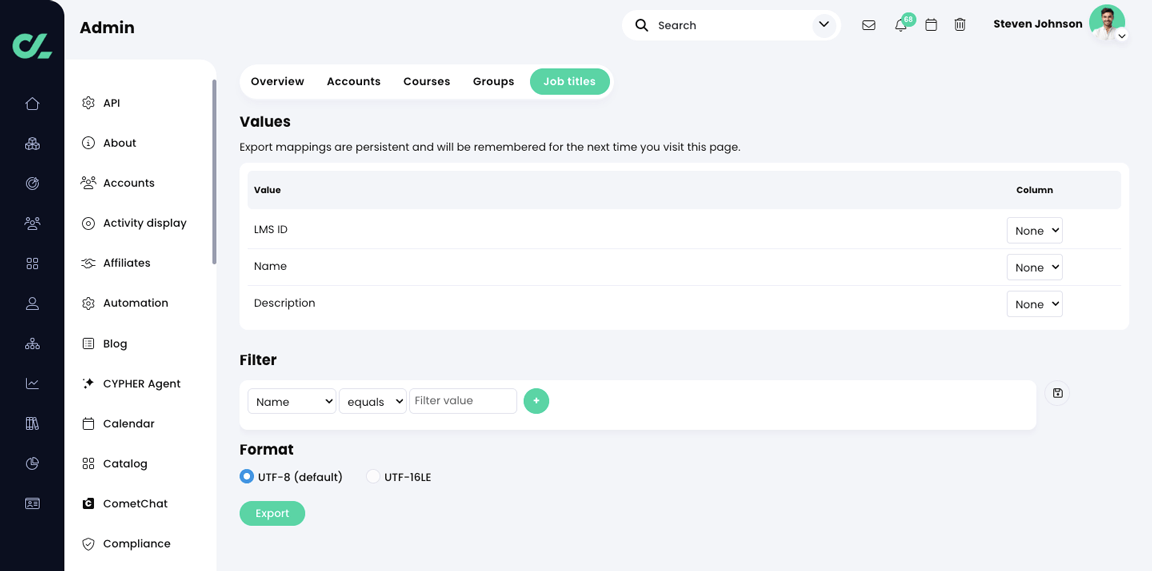The width and height of the screenshot is (1152, 571).
Task: Click the search magnifier icon
Action: click(x=641, y=25)
